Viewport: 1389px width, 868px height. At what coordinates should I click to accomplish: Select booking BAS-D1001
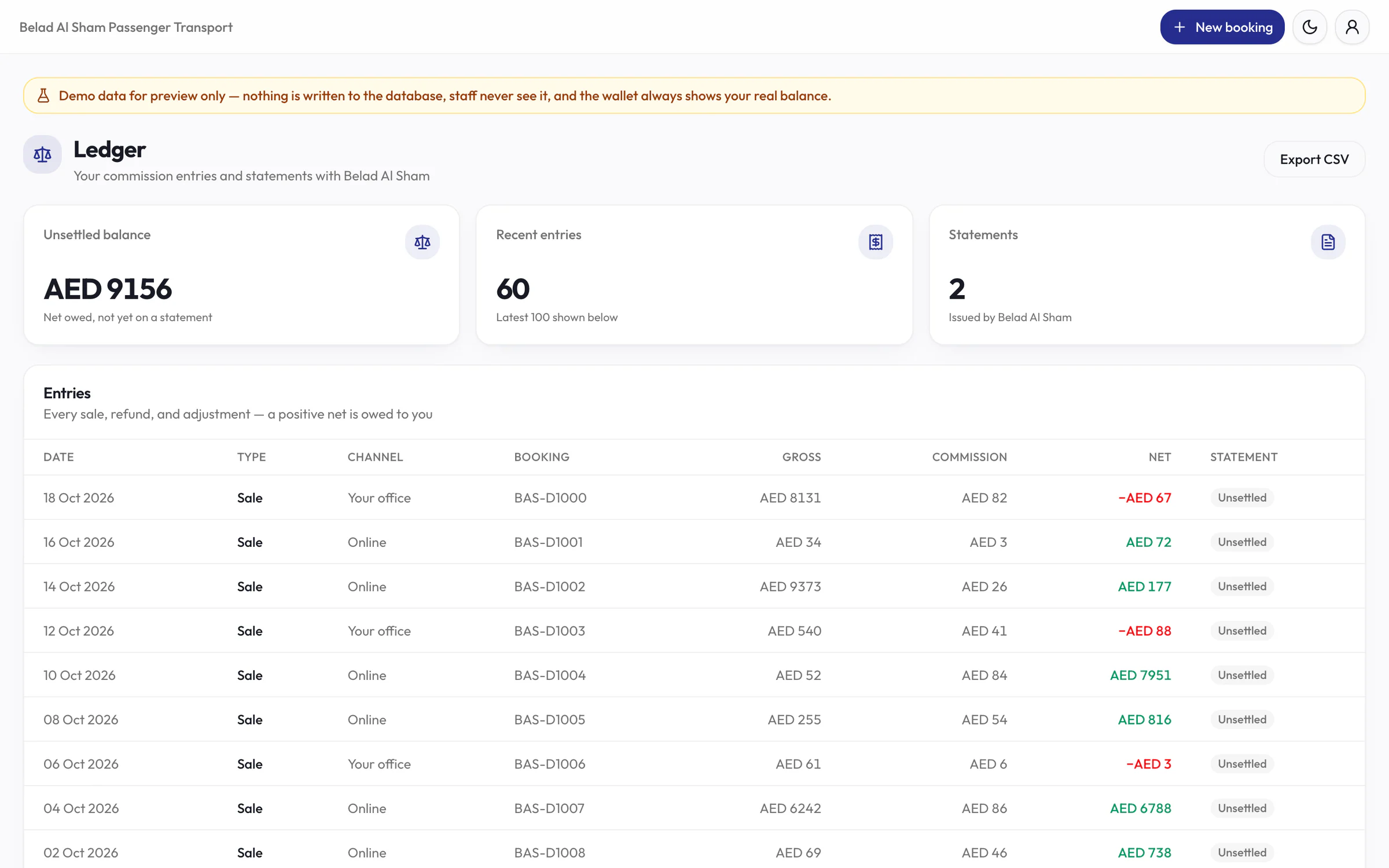click(x=549, y=542)
